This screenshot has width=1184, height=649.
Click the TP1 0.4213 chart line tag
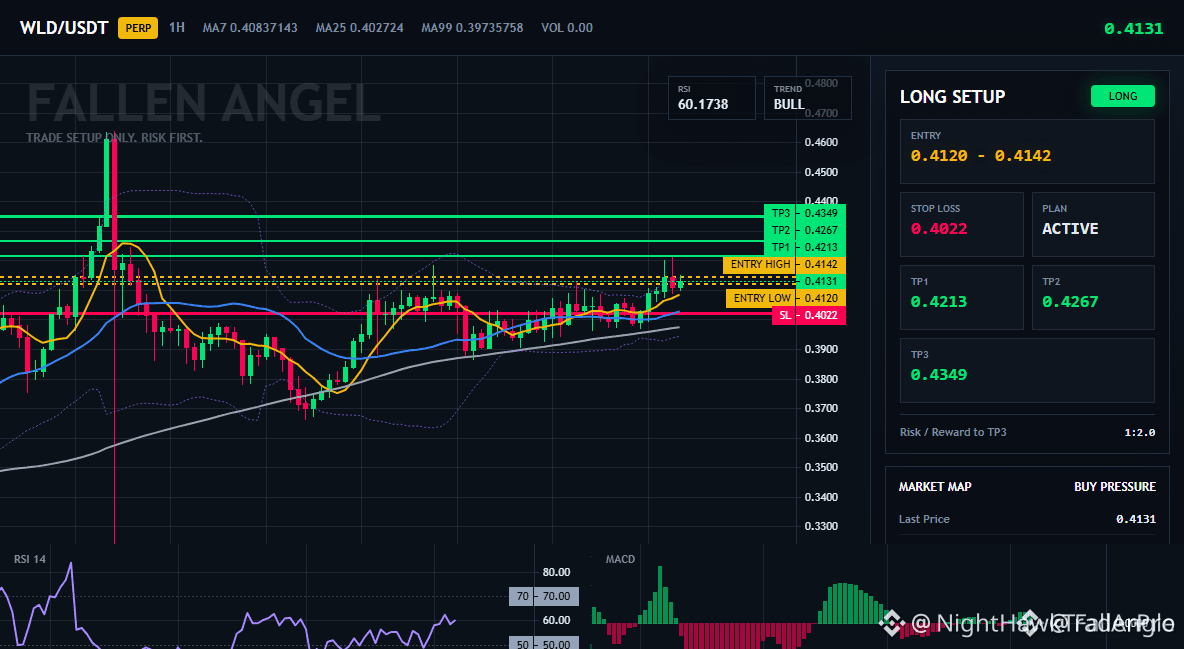pos(805,247)
